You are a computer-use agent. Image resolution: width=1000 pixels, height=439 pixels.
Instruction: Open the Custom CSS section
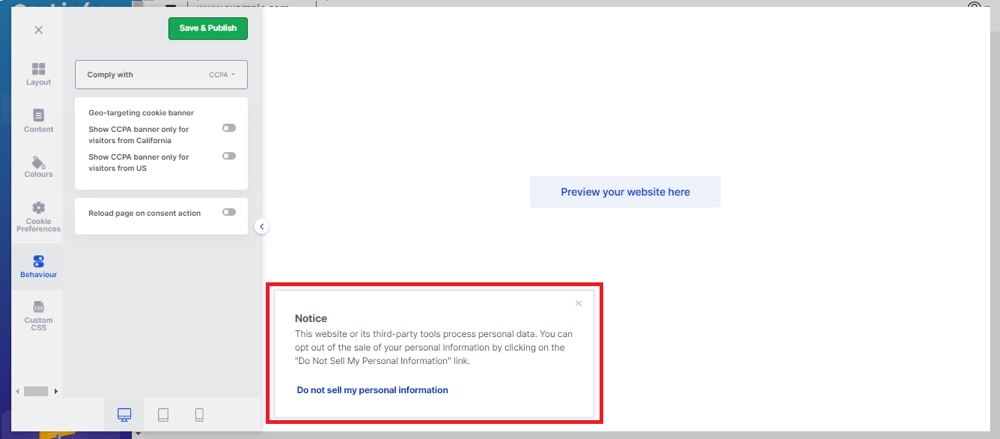point(38,316)
